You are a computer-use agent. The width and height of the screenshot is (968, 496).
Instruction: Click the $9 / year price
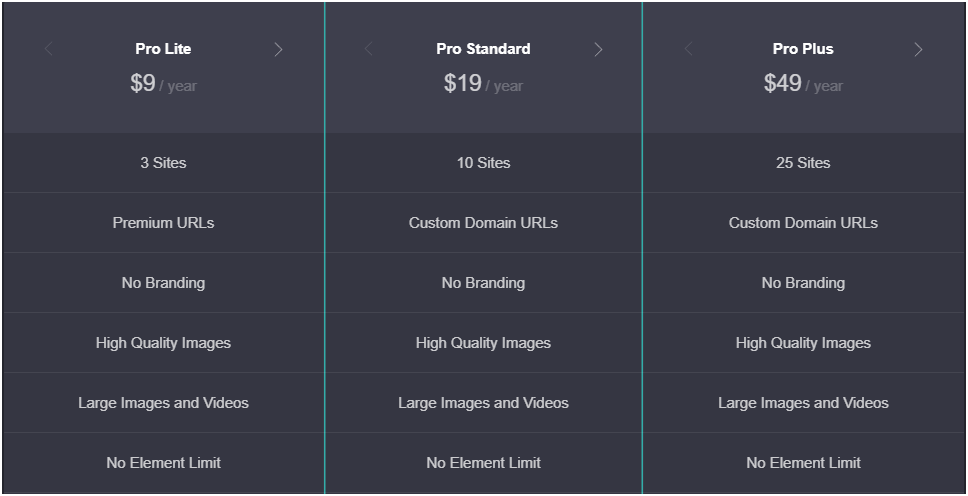pos(163,84)
